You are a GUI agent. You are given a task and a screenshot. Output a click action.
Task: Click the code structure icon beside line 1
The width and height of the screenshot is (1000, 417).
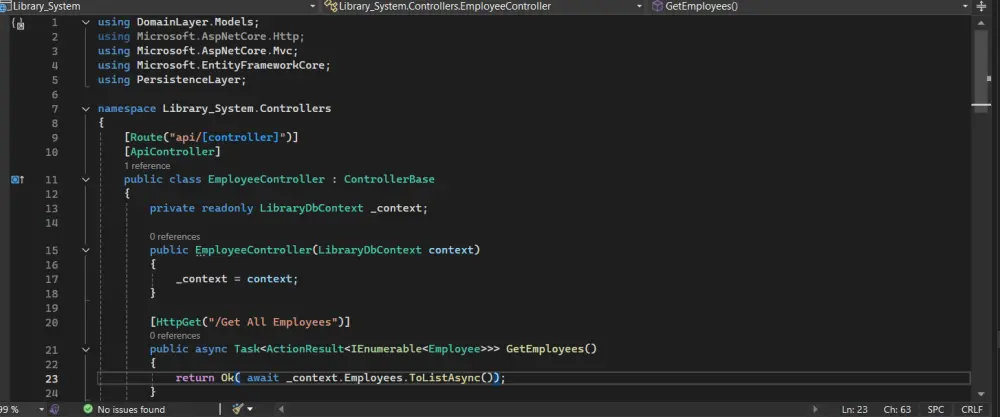pyautogui.click(x=18, y=24)
